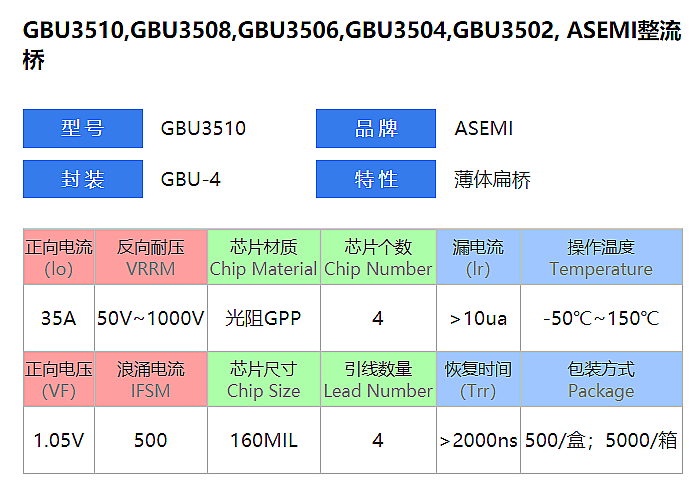Click the brand value ASEMI
This screenshot has height=484, width=695.
point(484,129)
